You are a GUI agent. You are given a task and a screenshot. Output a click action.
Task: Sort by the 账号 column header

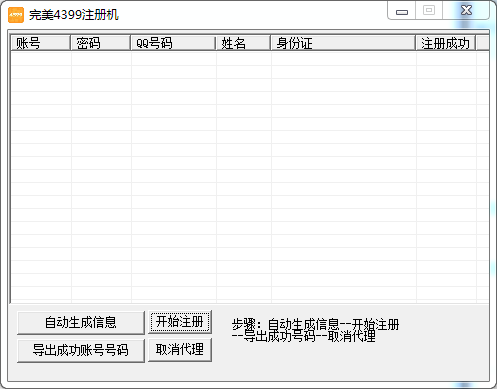41,43
